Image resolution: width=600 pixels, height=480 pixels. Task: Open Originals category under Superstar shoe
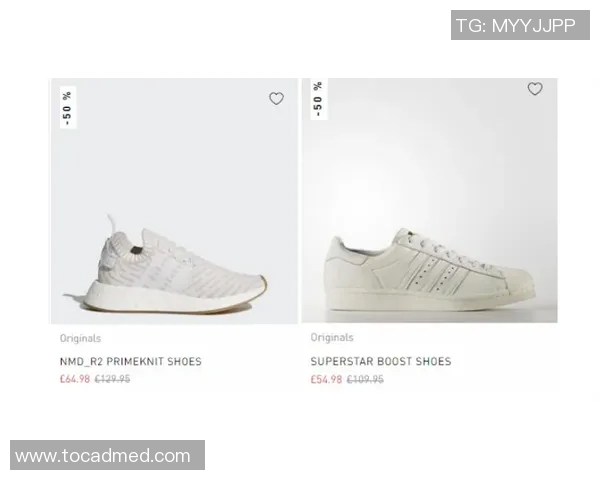click(x=332, y=338)
